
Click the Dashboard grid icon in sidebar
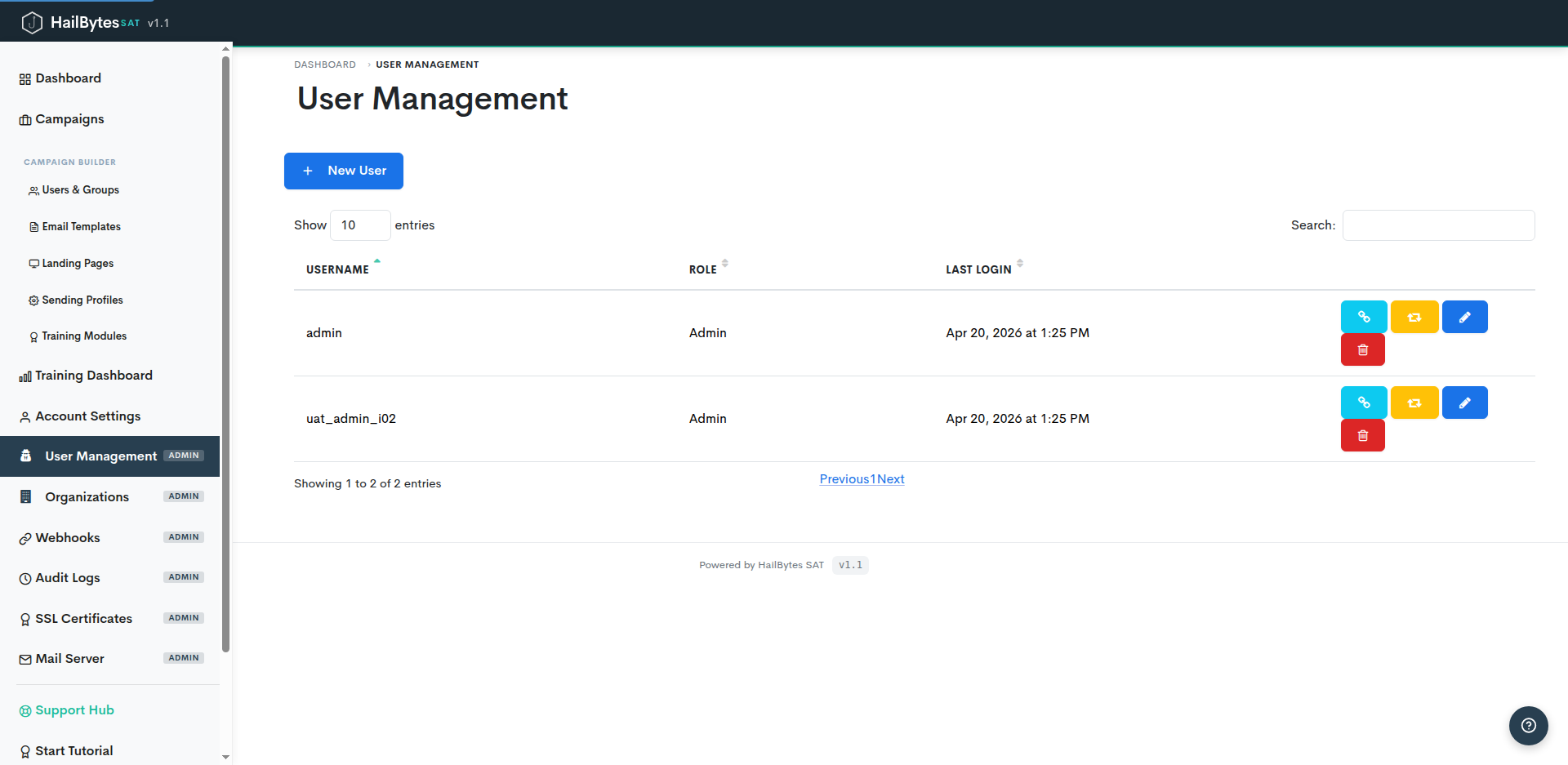click(25, 79)
